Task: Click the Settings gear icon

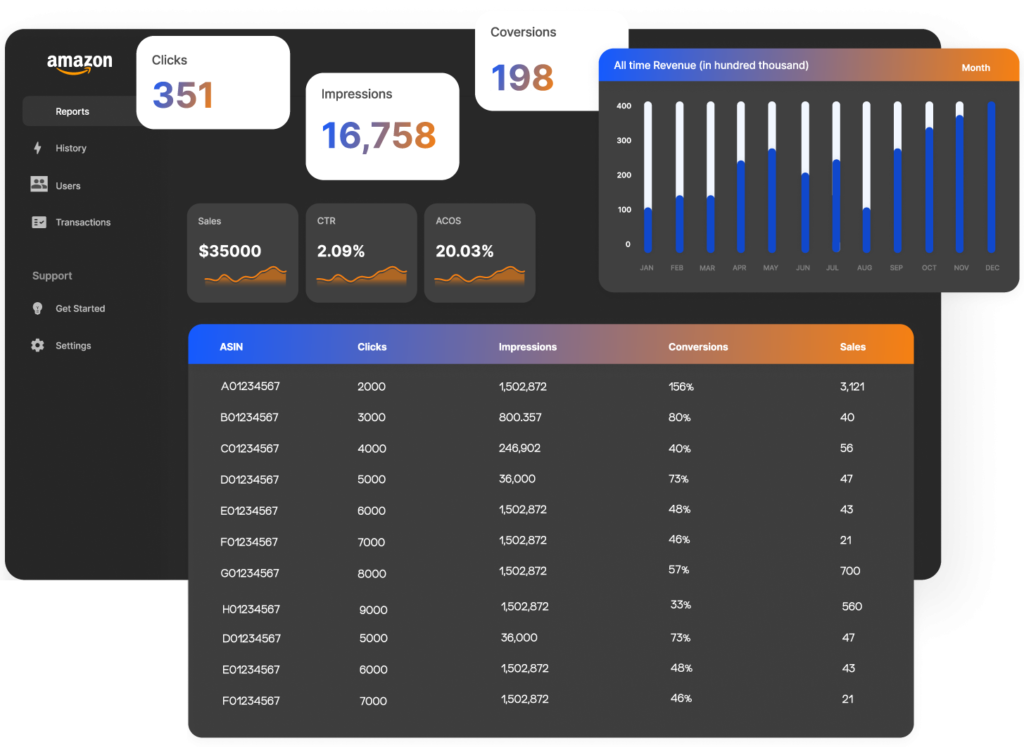Action: pos(38,346)
